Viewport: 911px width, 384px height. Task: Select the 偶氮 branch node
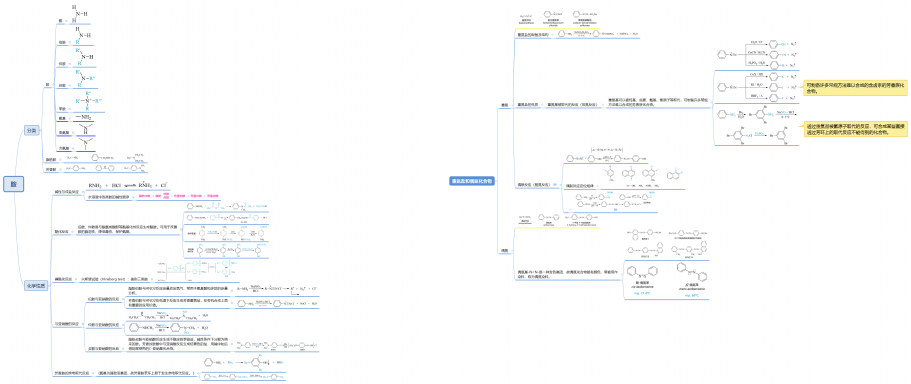tap(505, 250)
